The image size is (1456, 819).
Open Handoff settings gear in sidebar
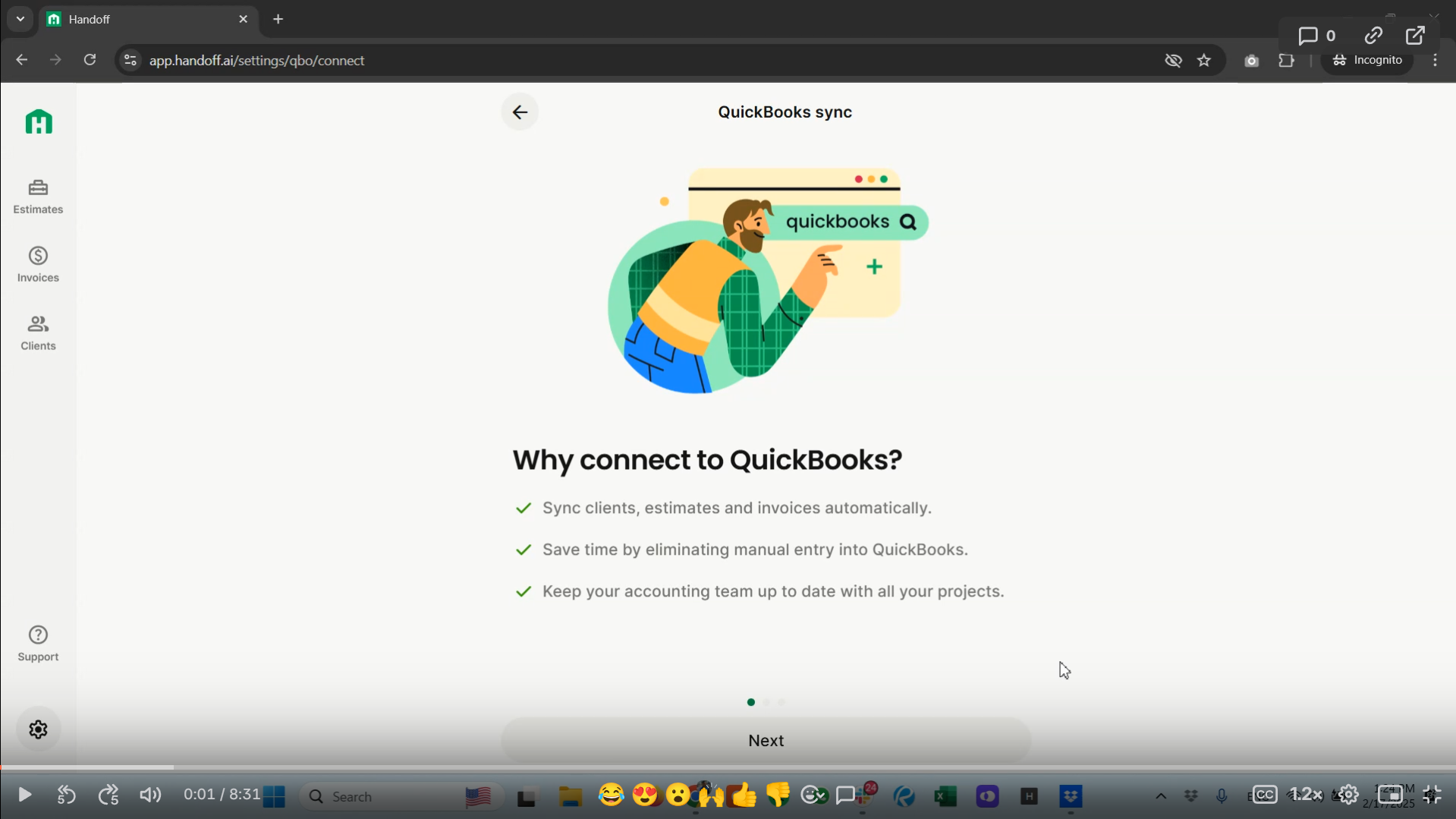pos(38,729)
